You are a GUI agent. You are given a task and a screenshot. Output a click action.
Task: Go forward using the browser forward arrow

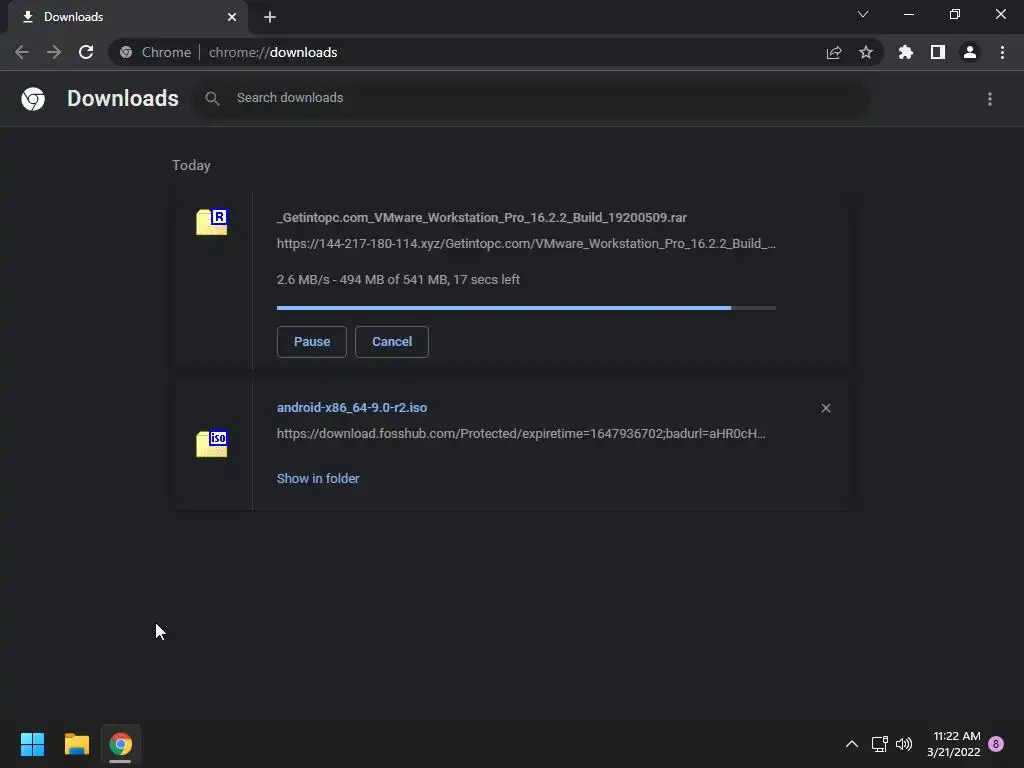tap(54, 52)
